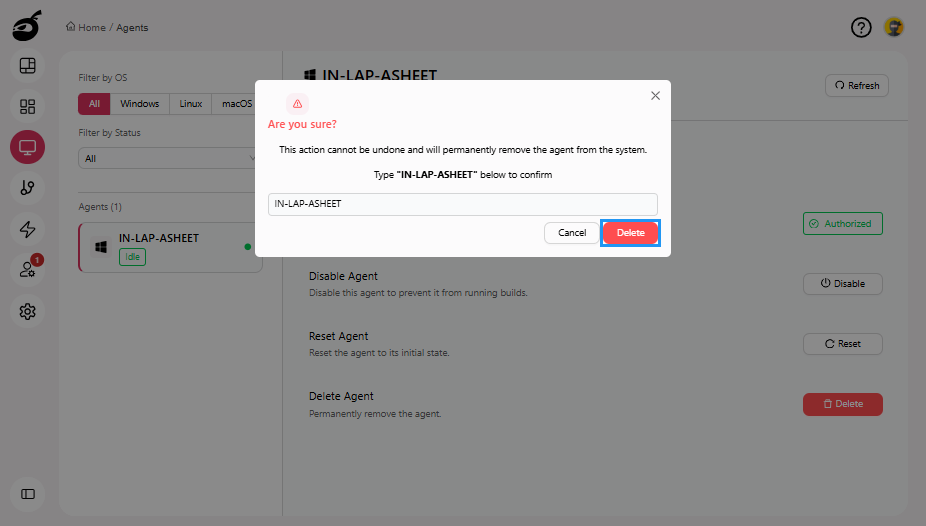Click the 'Filter by Status' label
926x526 pixels.
[x=109, y=133]
